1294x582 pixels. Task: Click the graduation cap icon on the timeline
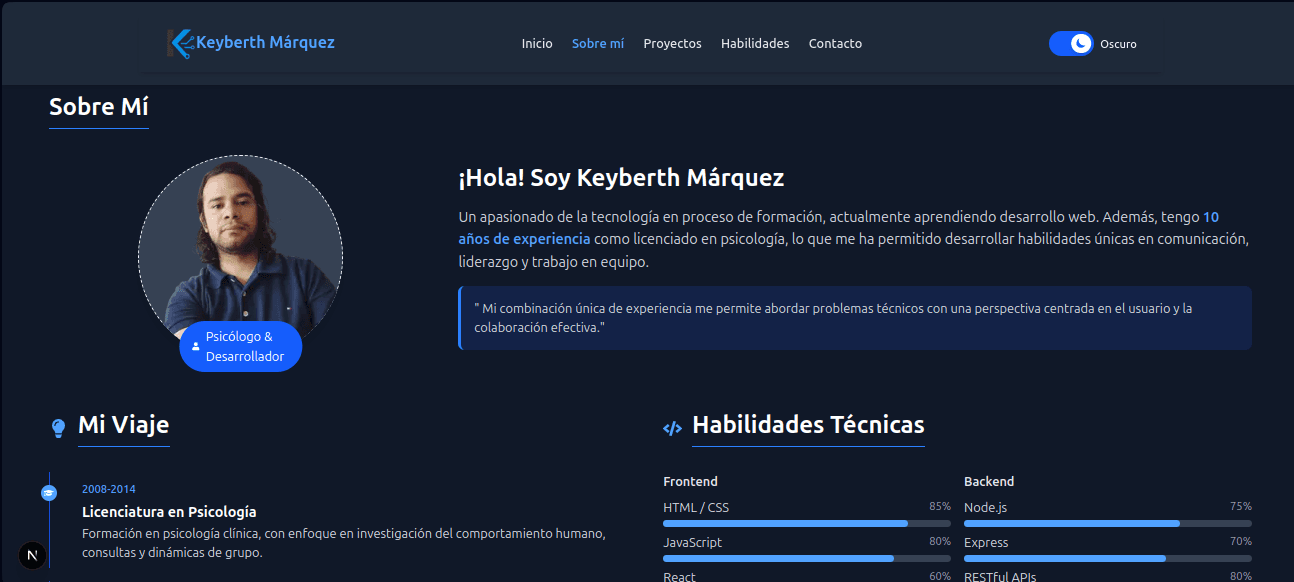click(48, 491)
